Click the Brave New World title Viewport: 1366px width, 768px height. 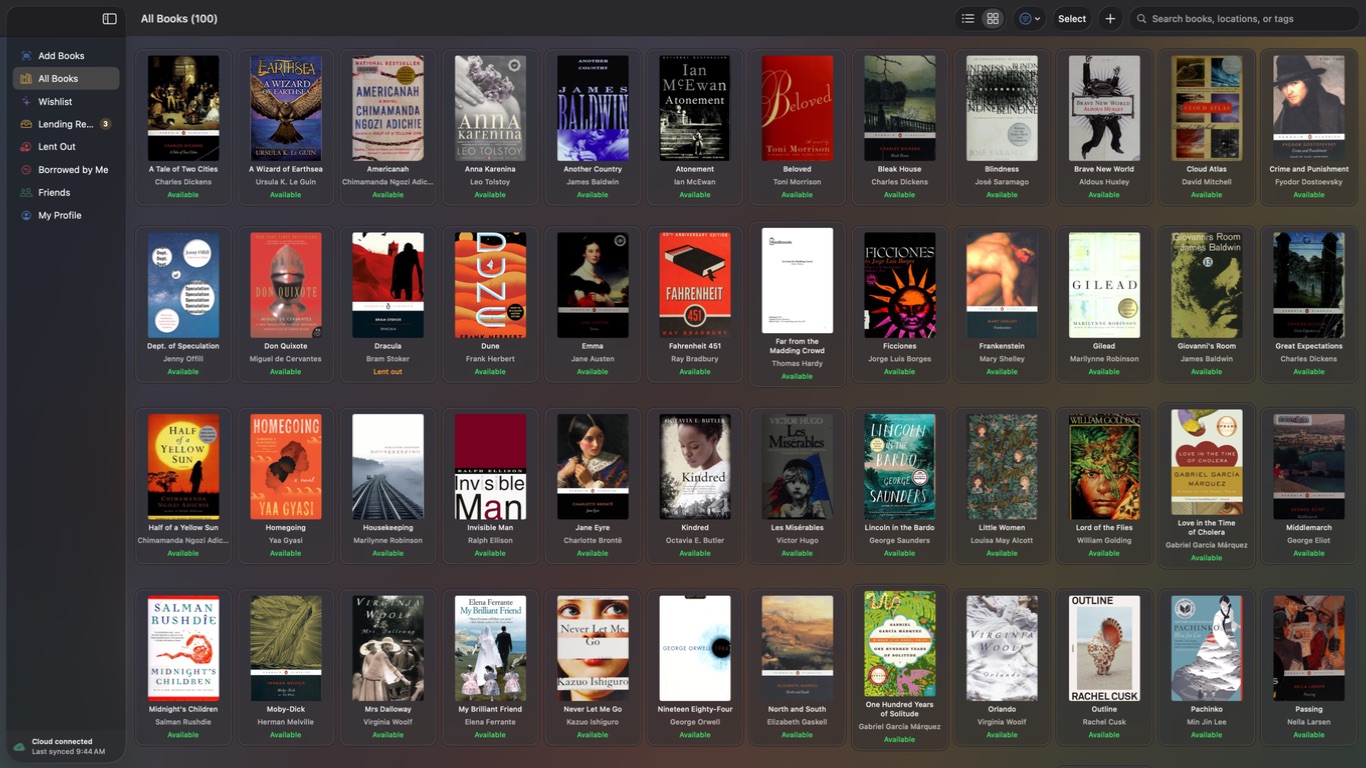click(x=1104, y=169)
